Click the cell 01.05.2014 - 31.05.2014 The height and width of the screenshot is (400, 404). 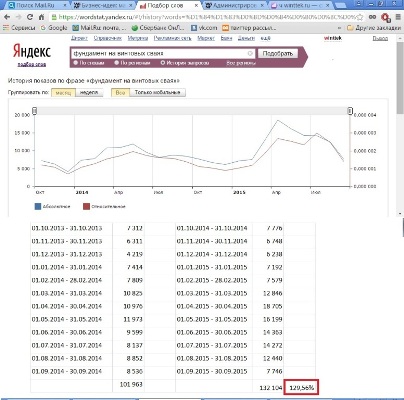[x=67, y=319]
